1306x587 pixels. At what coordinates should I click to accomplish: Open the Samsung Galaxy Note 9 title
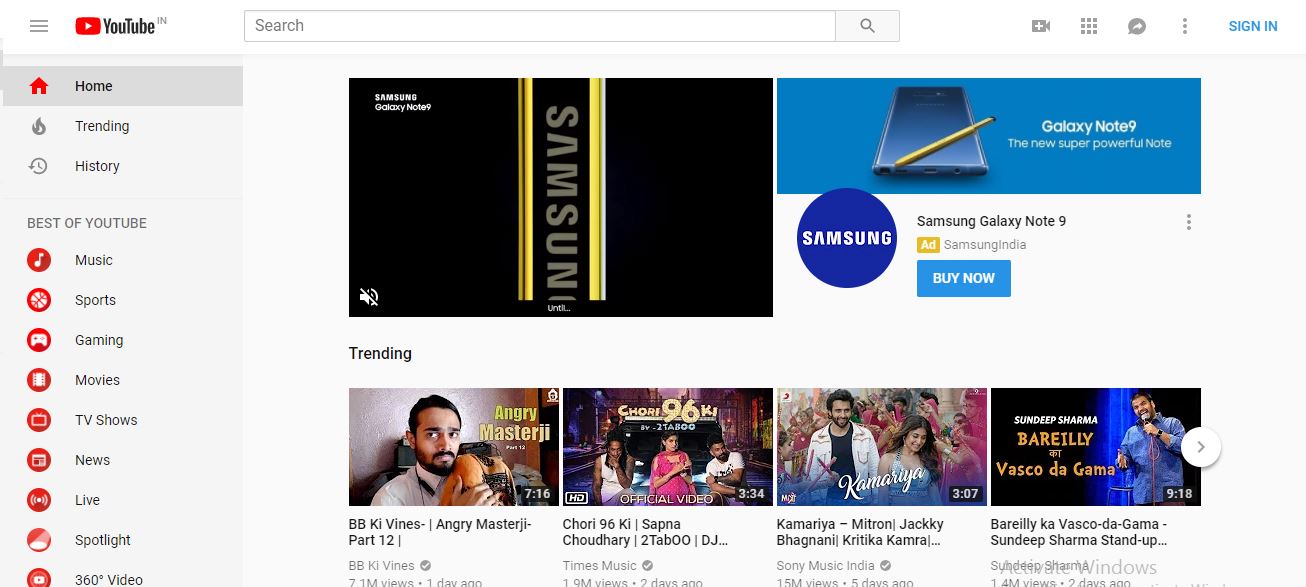tap(991, 221)
